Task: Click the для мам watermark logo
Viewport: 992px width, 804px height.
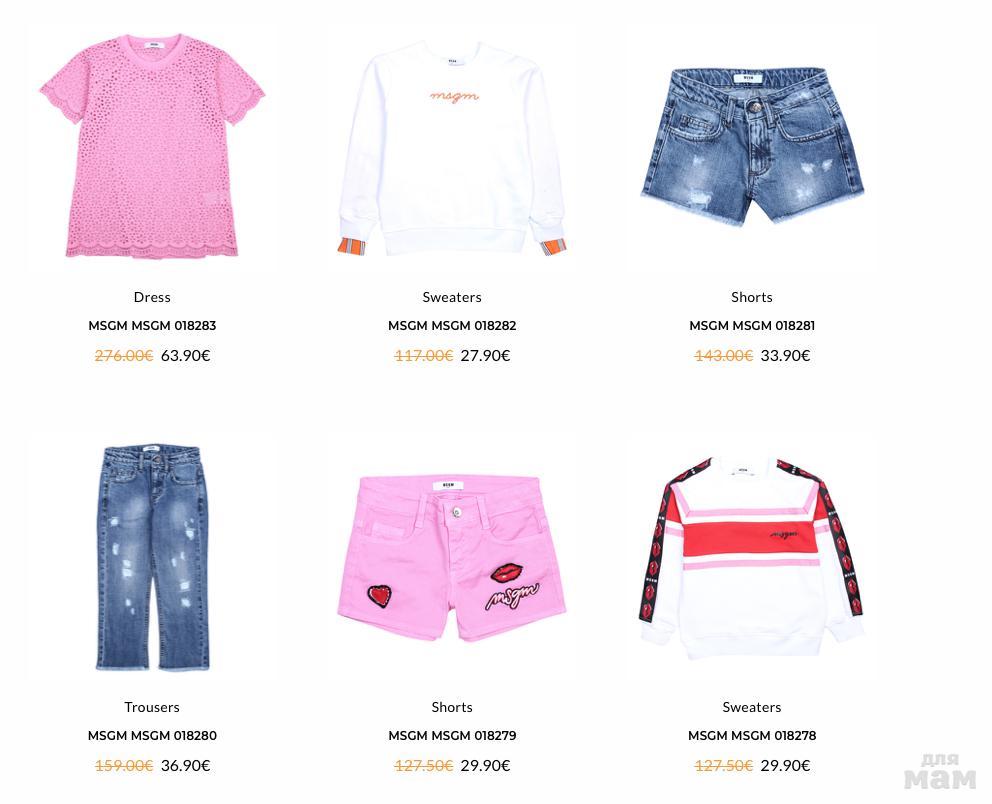Action: [x=940, y=771]
